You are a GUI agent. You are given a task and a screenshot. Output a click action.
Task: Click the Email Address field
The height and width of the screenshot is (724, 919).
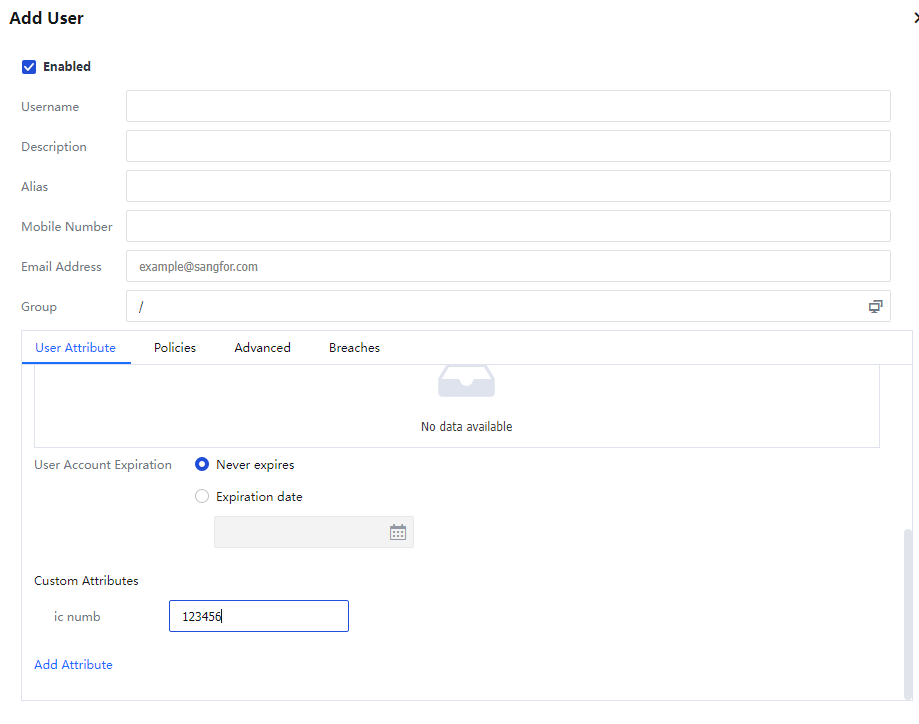coord(507,267)
